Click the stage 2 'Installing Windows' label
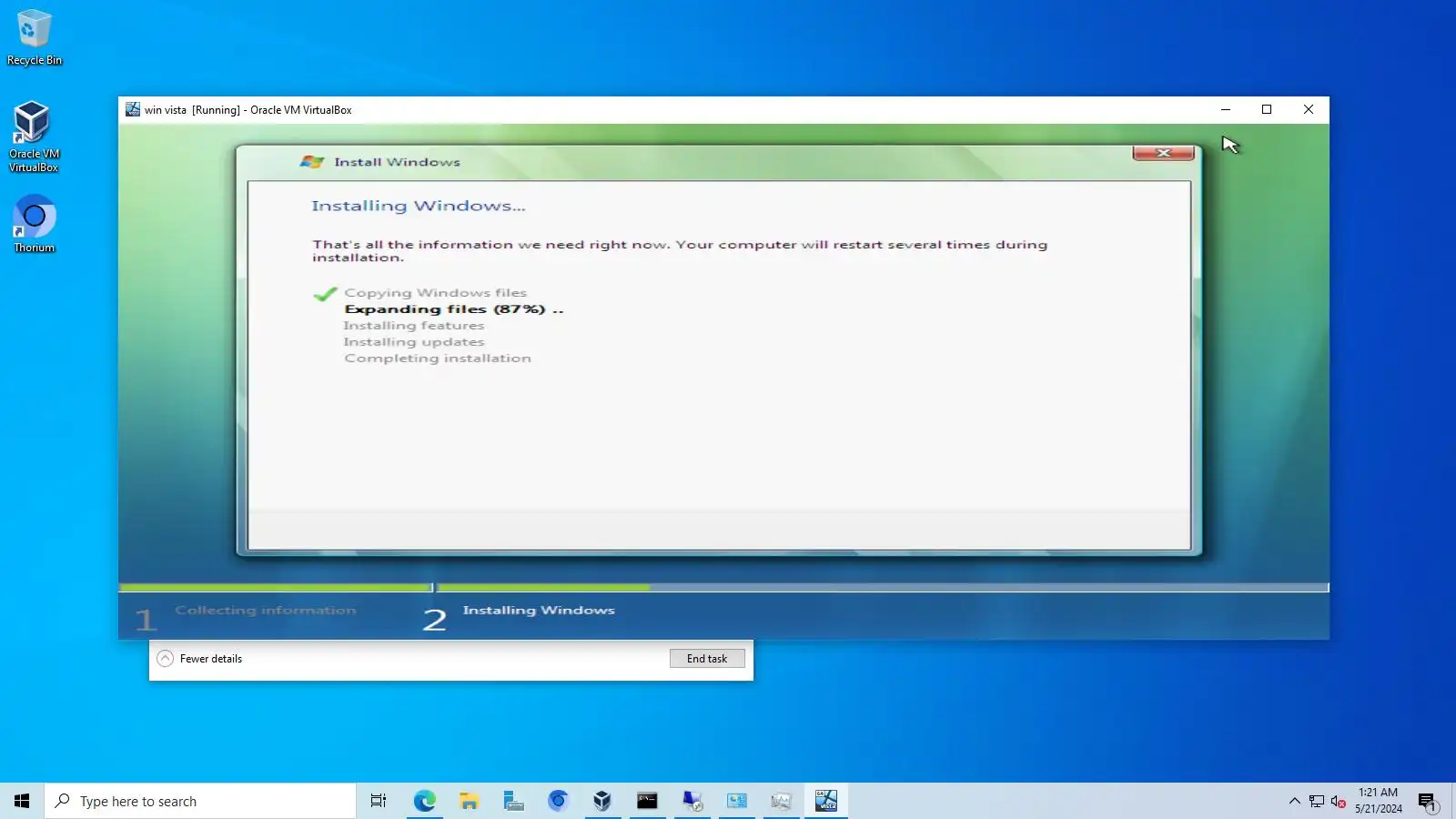This screenshot has height=819, width=1456. 539,611
